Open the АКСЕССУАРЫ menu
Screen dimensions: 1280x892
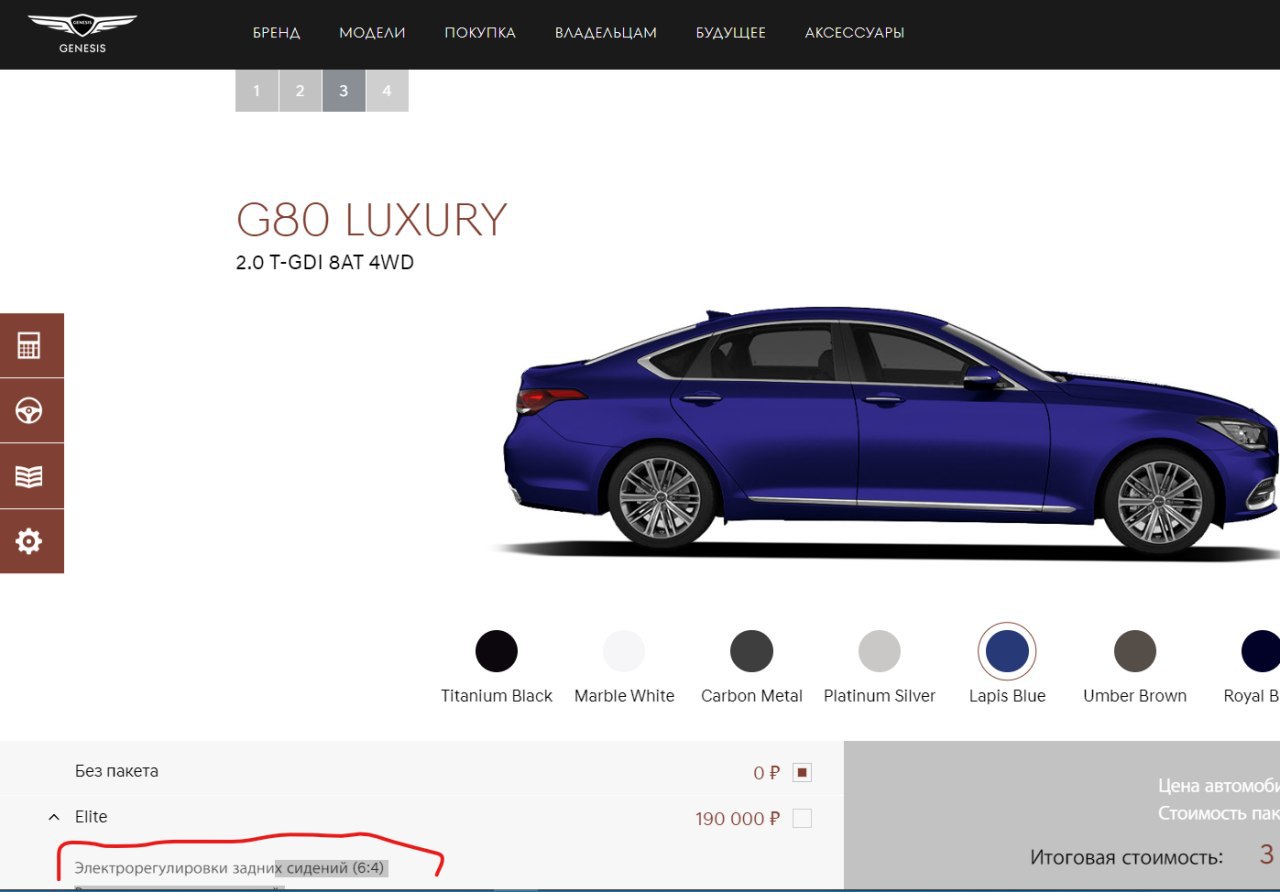[855, 33]
